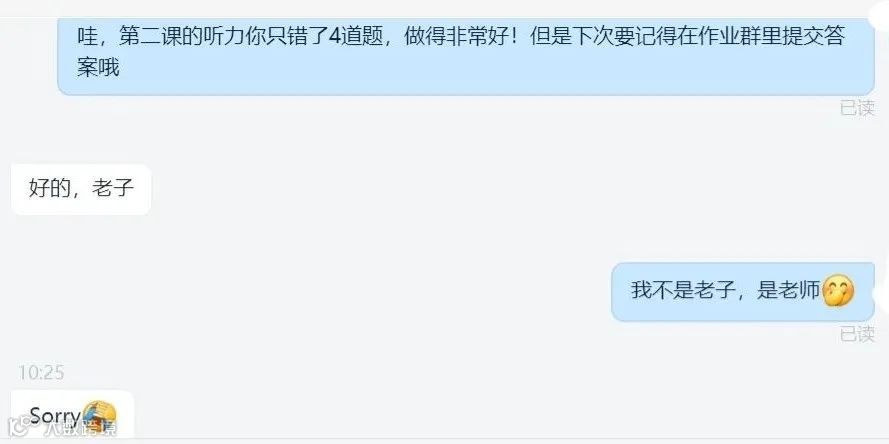Select the 已读 receipt under listening feedback message
The image size is (889, 444).
(x=857, y=108)
